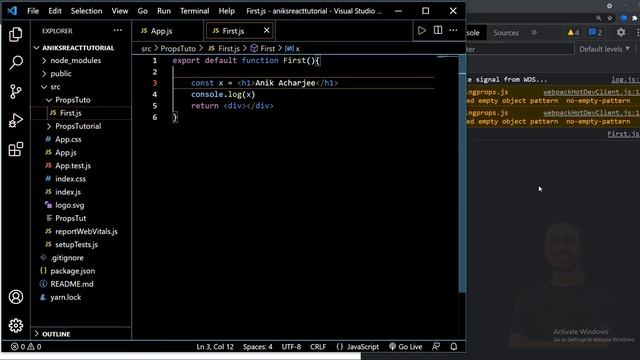Open index.css from the explorer
The width and height of the screenshot is (640, 360).
[x=70, y=179]
